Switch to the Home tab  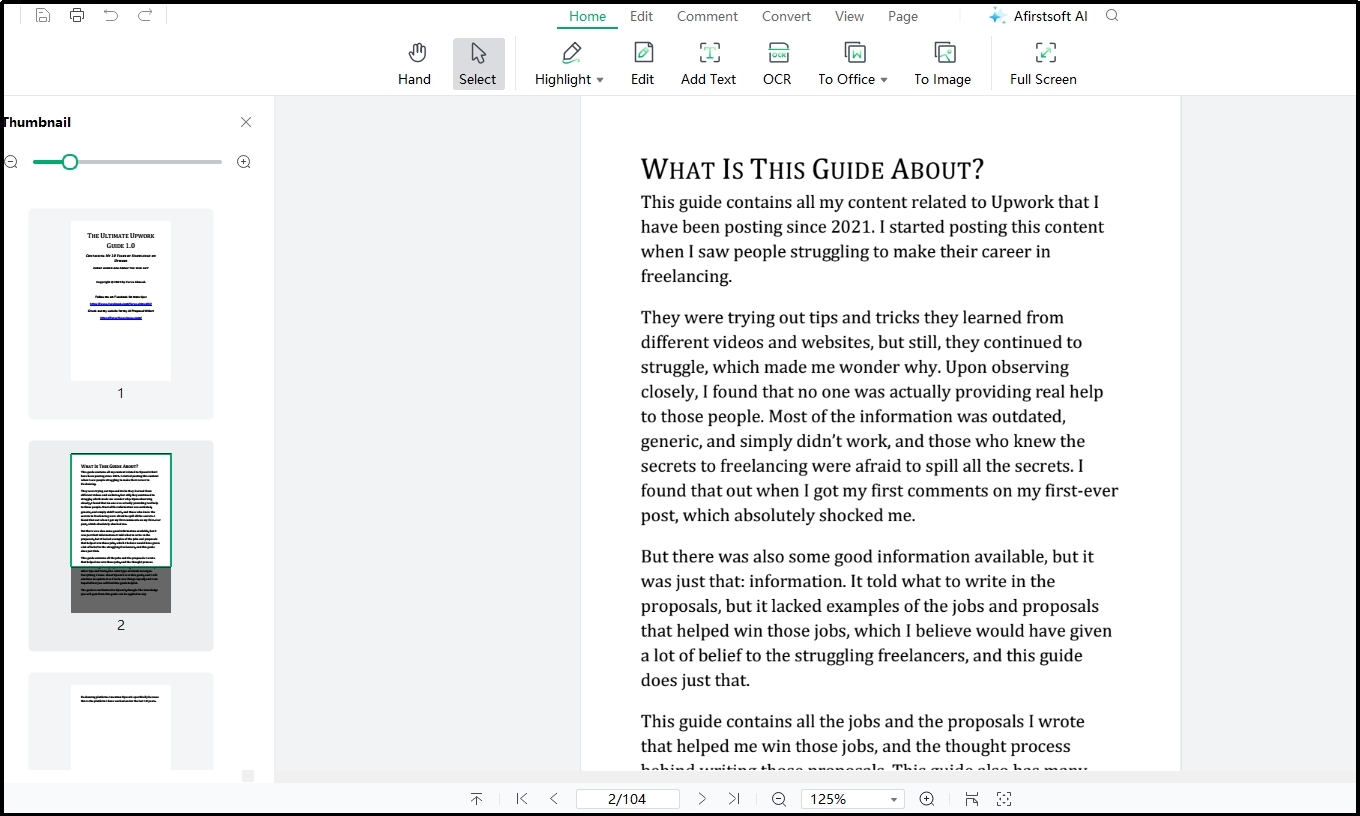[587, 16]
